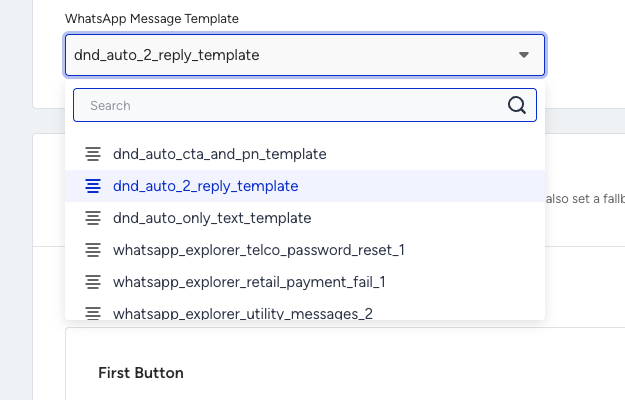
Task: Click the First Button section heading
Action: pyautogui.click(x=141, y=373)
